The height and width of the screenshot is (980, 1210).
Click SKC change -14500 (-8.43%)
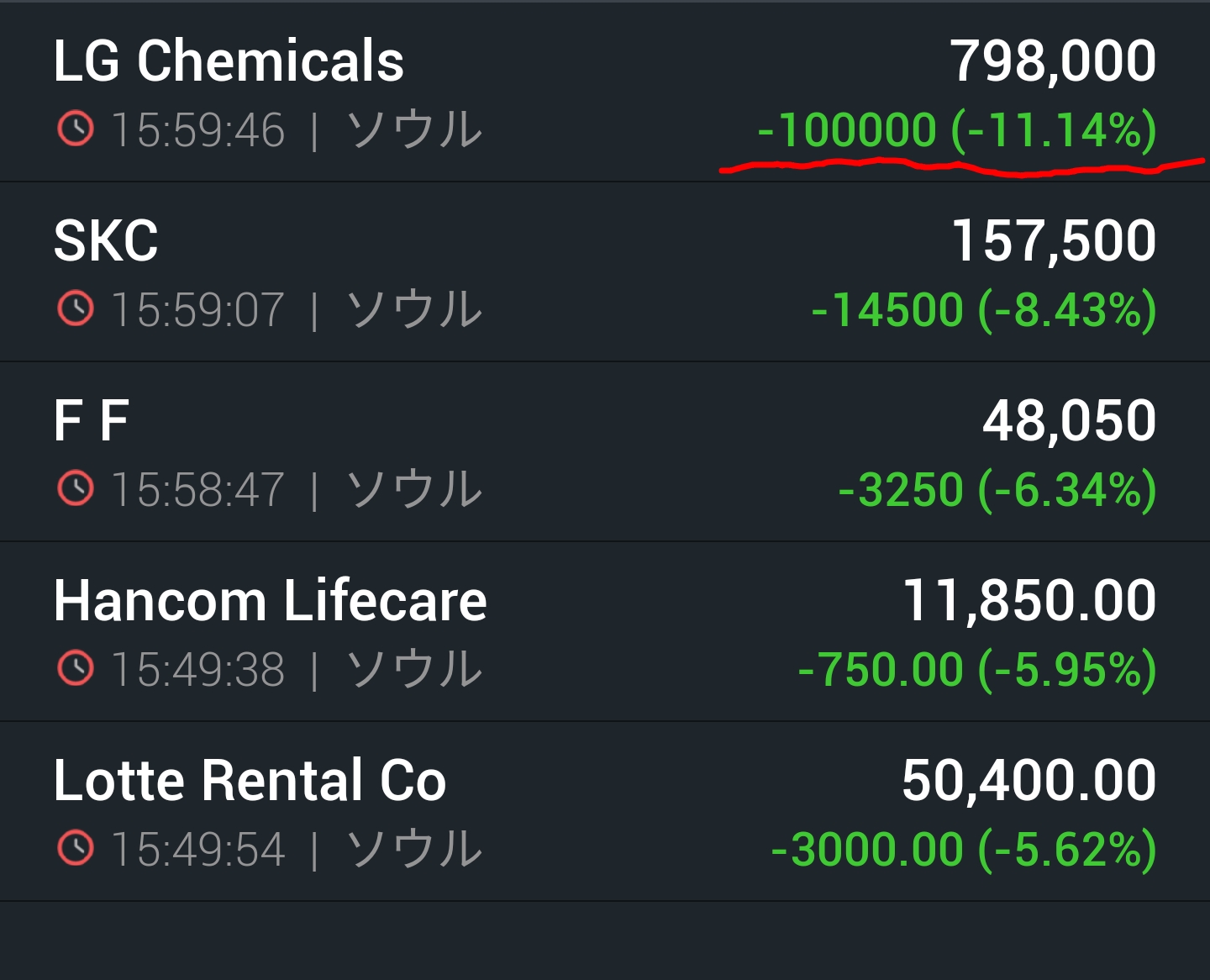[984, 310]
